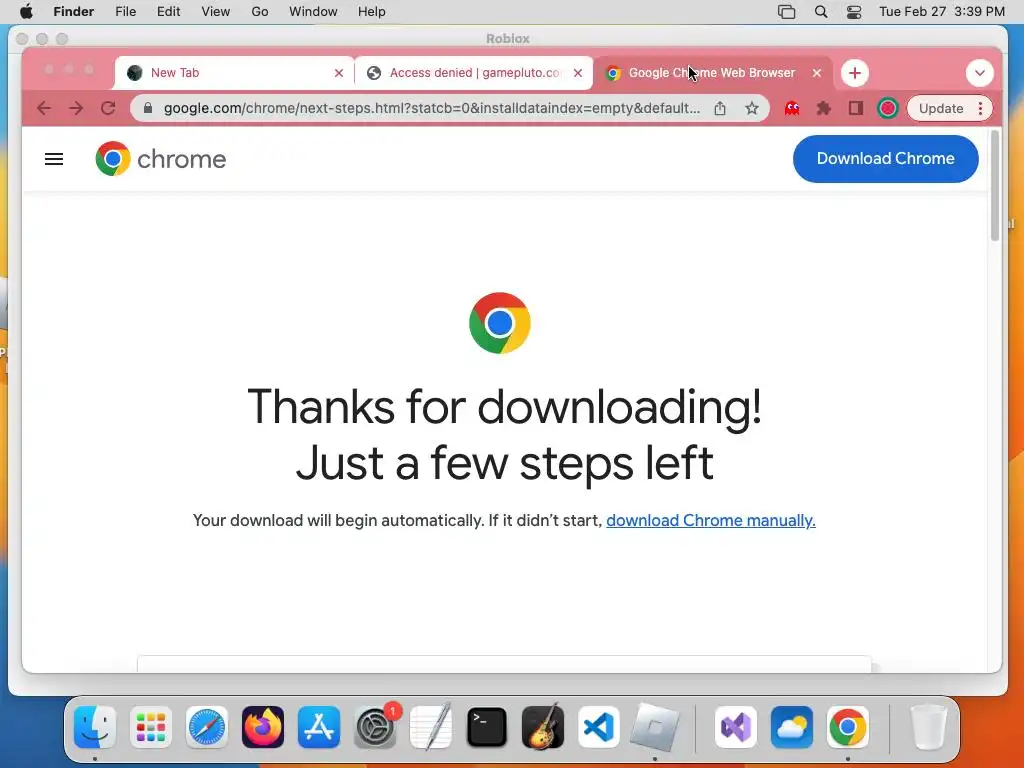Open Visual Studio from the Dock

(x=735, y=727)
